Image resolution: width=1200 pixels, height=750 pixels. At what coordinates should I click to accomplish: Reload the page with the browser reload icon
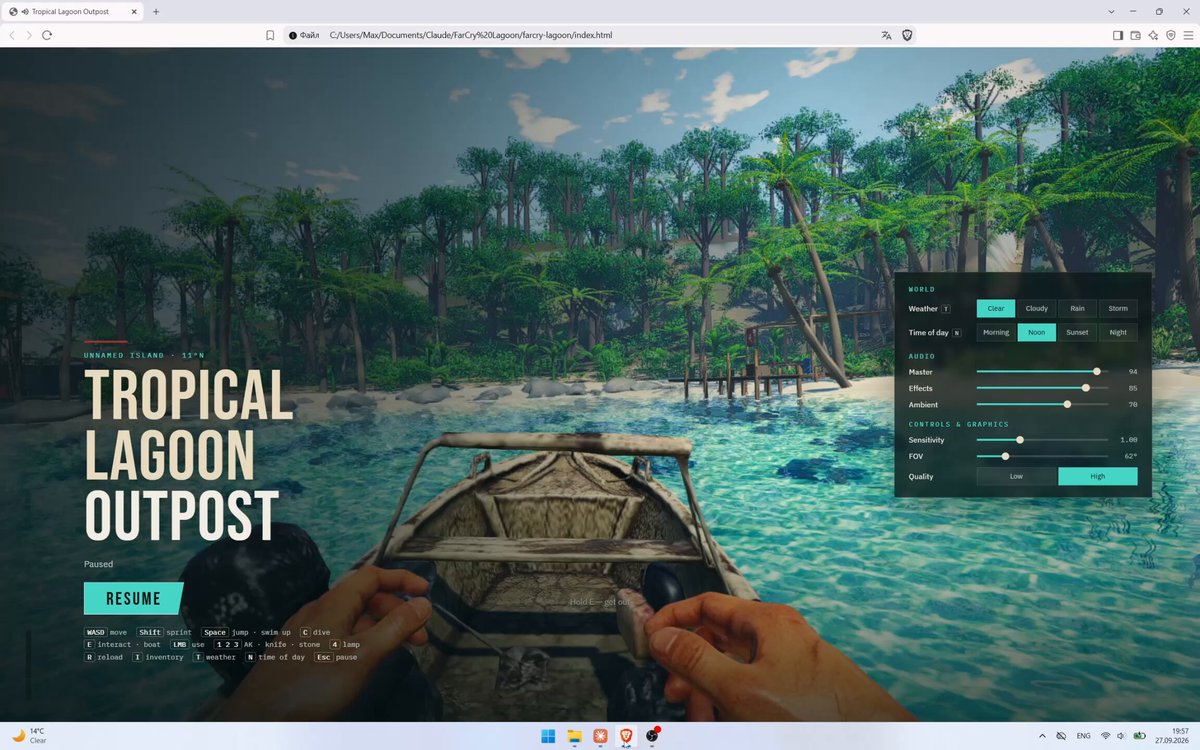[x=47, y=35]
